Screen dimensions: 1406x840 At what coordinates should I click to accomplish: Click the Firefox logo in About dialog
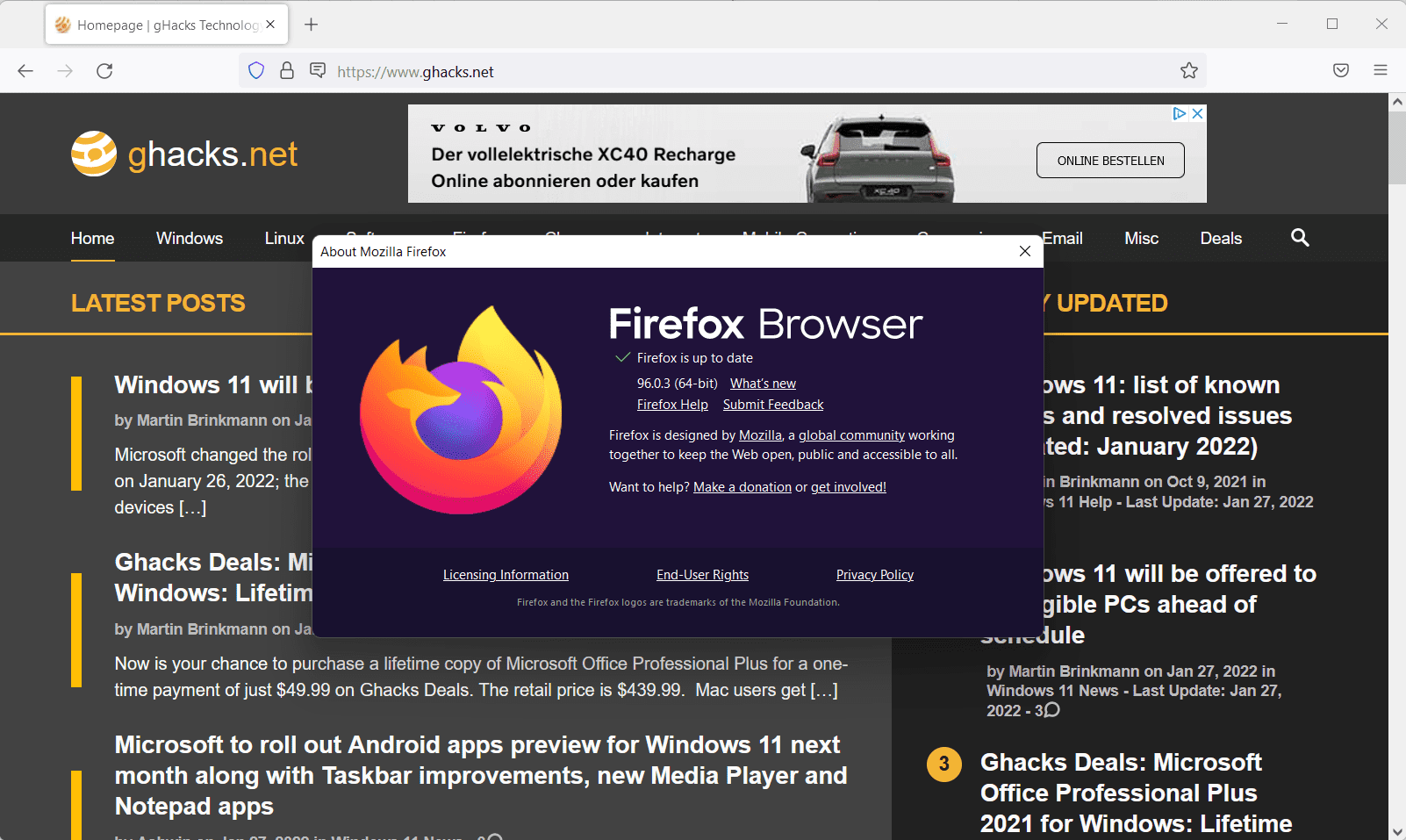pos(460,411)
